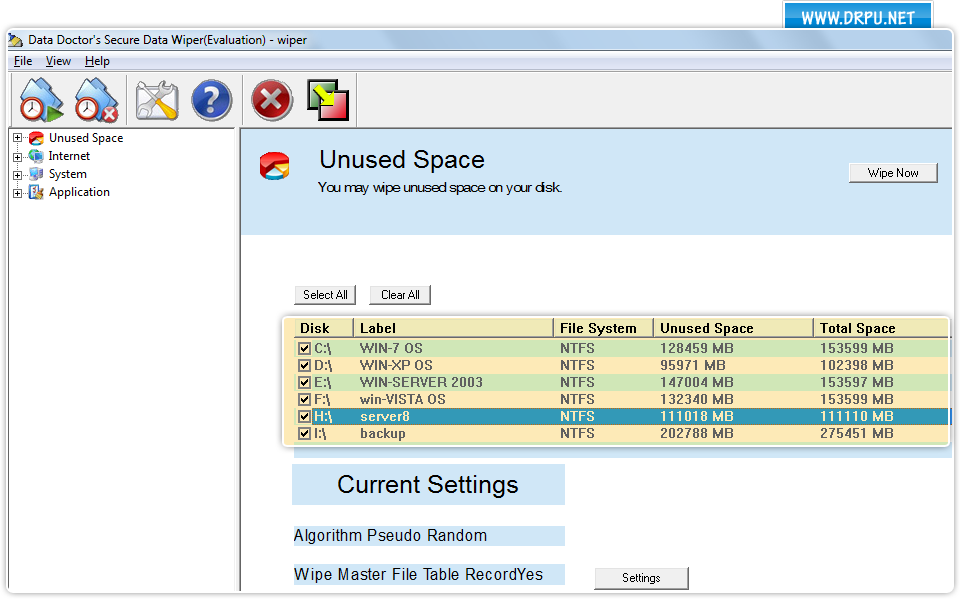Click the Internet globe tree icon
Viewport: 960px width, 599px height.
pos(37,156)
